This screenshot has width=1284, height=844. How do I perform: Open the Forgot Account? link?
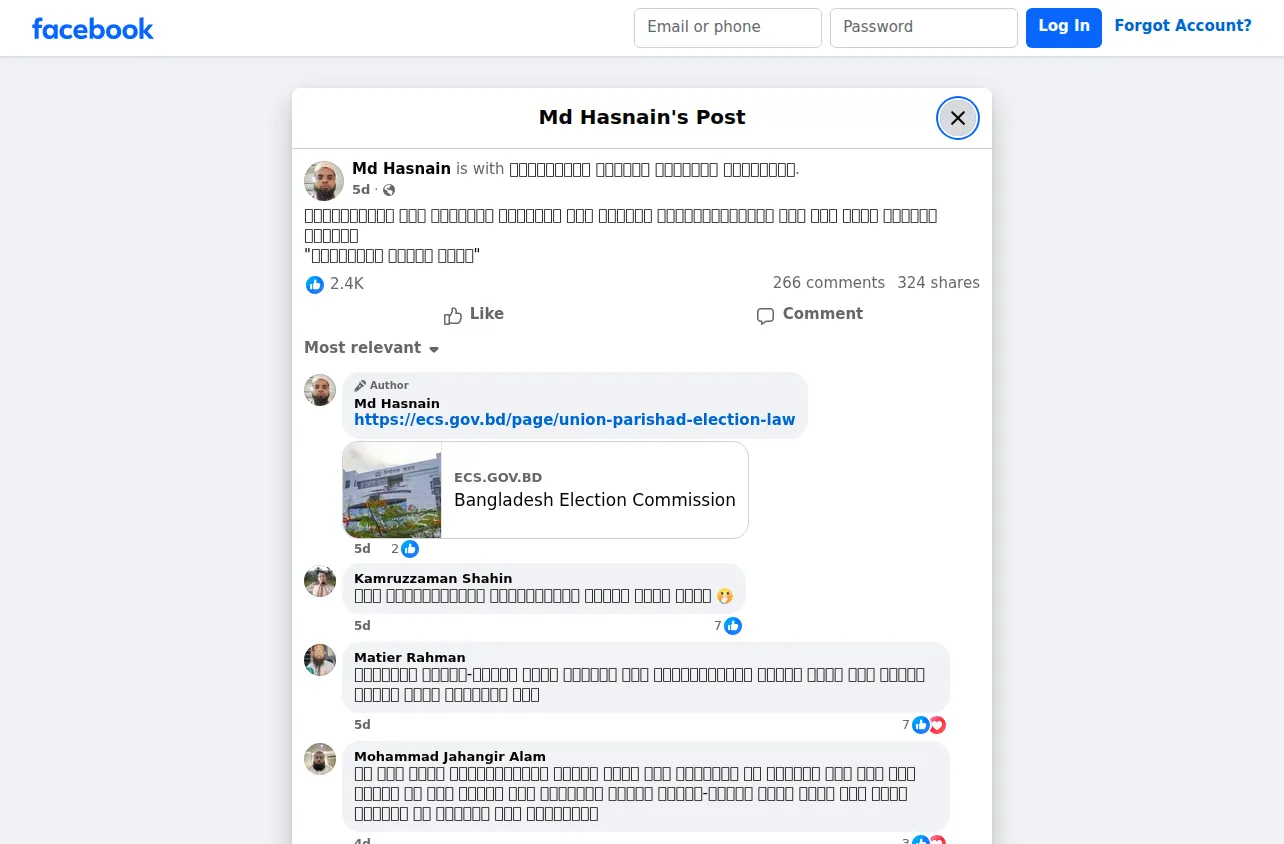point(1183,27)
